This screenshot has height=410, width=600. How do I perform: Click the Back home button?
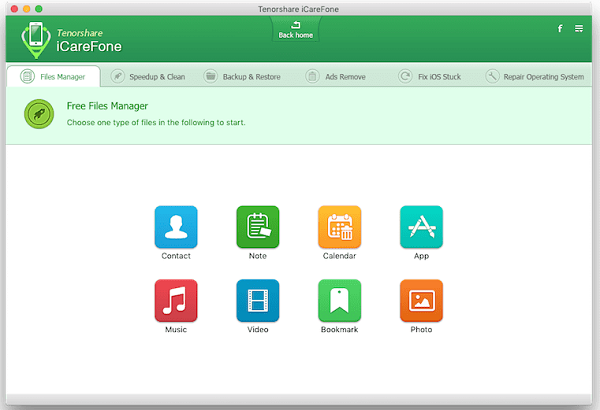tap(295, 29)
